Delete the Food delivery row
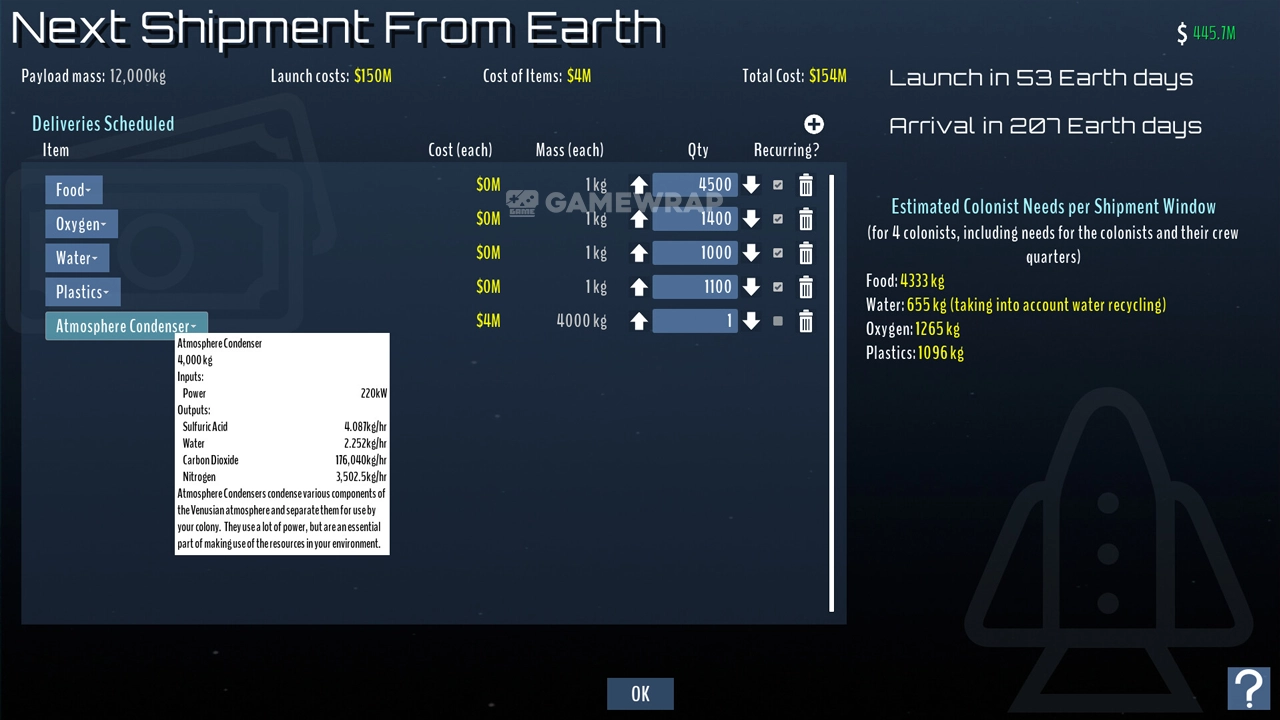1280x720 pixels. [805, 185]
